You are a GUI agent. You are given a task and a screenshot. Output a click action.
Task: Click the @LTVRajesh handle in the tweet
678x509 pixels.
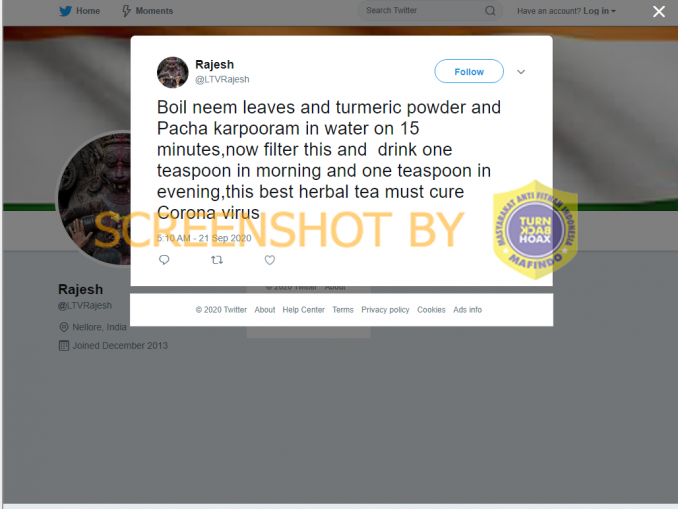click(x=222, y=80)
